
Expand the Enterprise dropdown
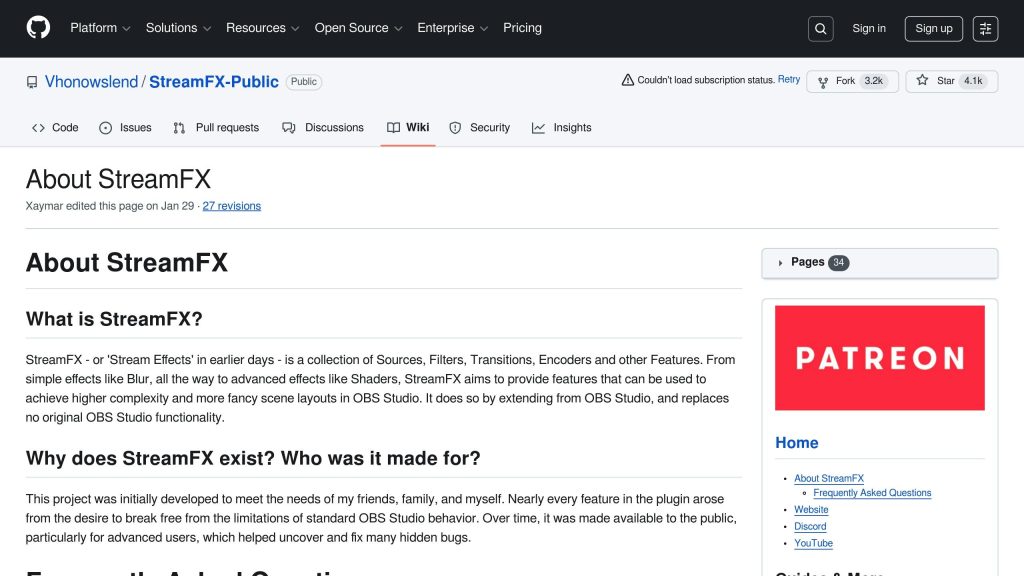click(452, 28)
